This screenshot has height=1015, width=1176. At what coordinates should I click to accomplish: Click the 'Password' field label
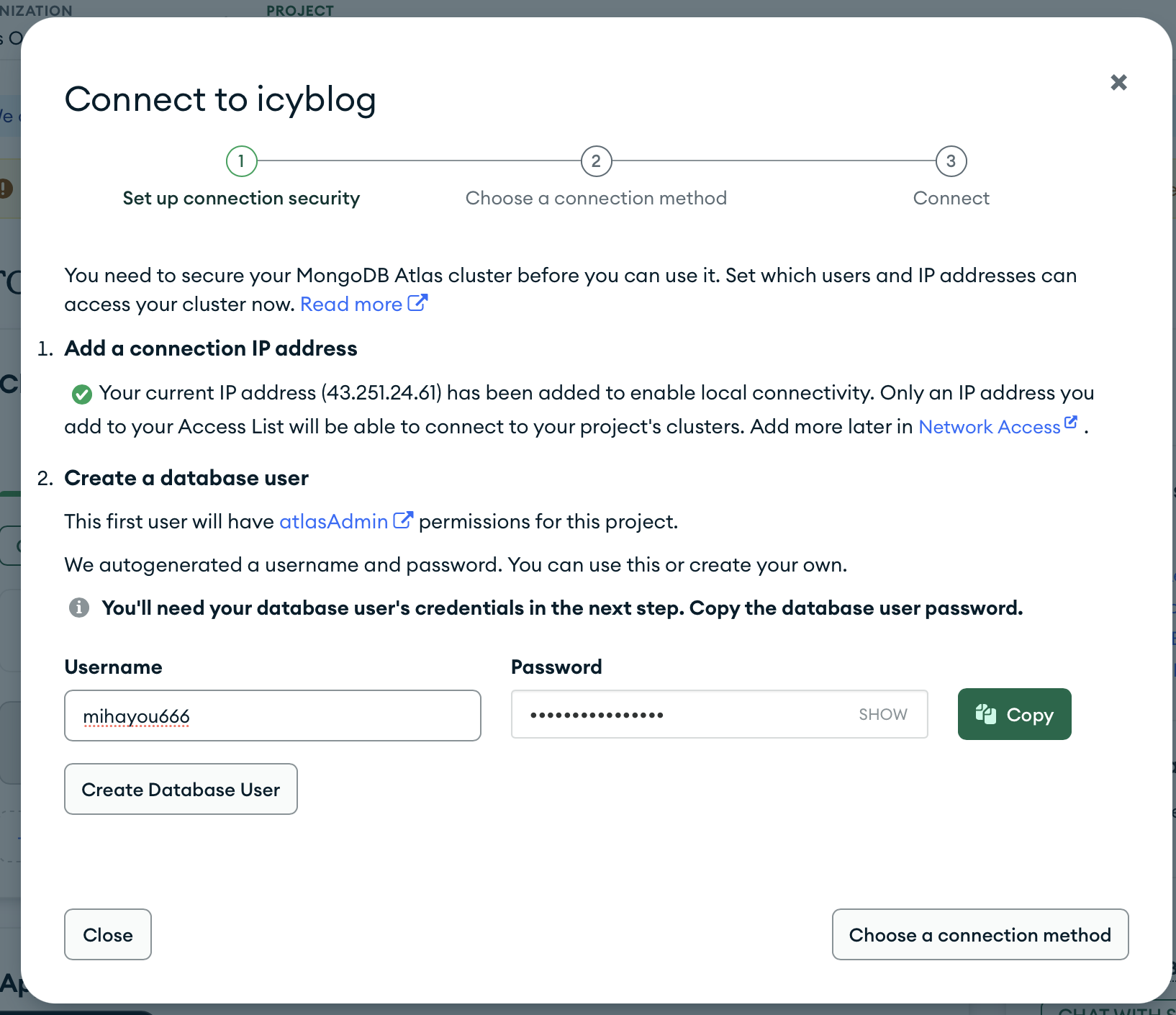(x=556, y=667)
